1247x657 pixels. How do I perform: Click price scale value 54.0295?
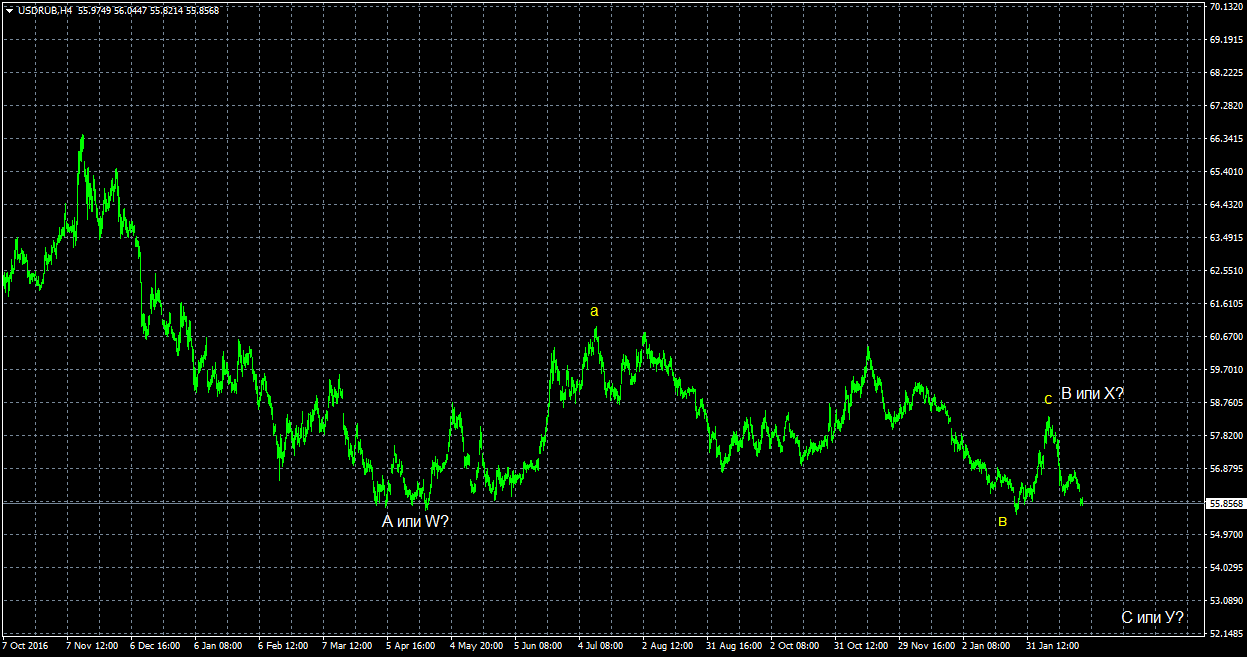click(x=1224, y=568)
